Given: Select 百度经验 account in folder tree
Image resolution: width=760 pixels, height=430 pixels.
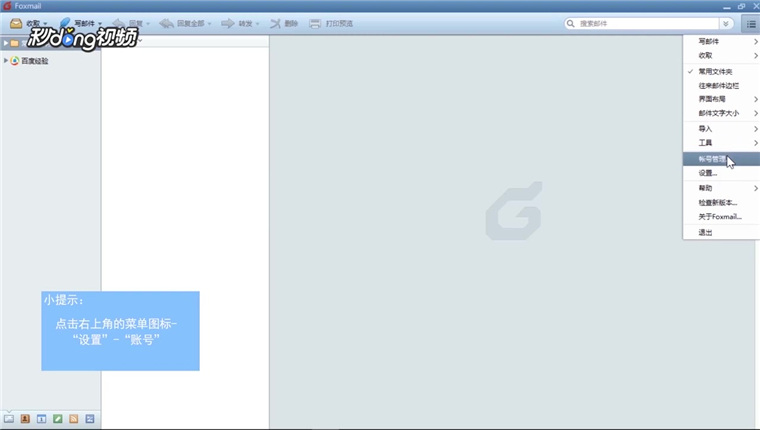Looking at the screenshot, I should [34, 61].
